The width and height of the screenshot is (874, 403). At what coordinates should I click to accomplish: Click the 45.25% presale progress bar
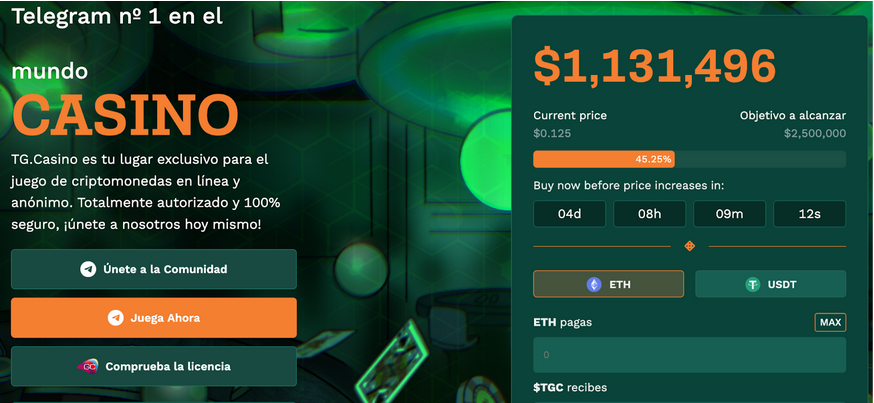point(689,159)
